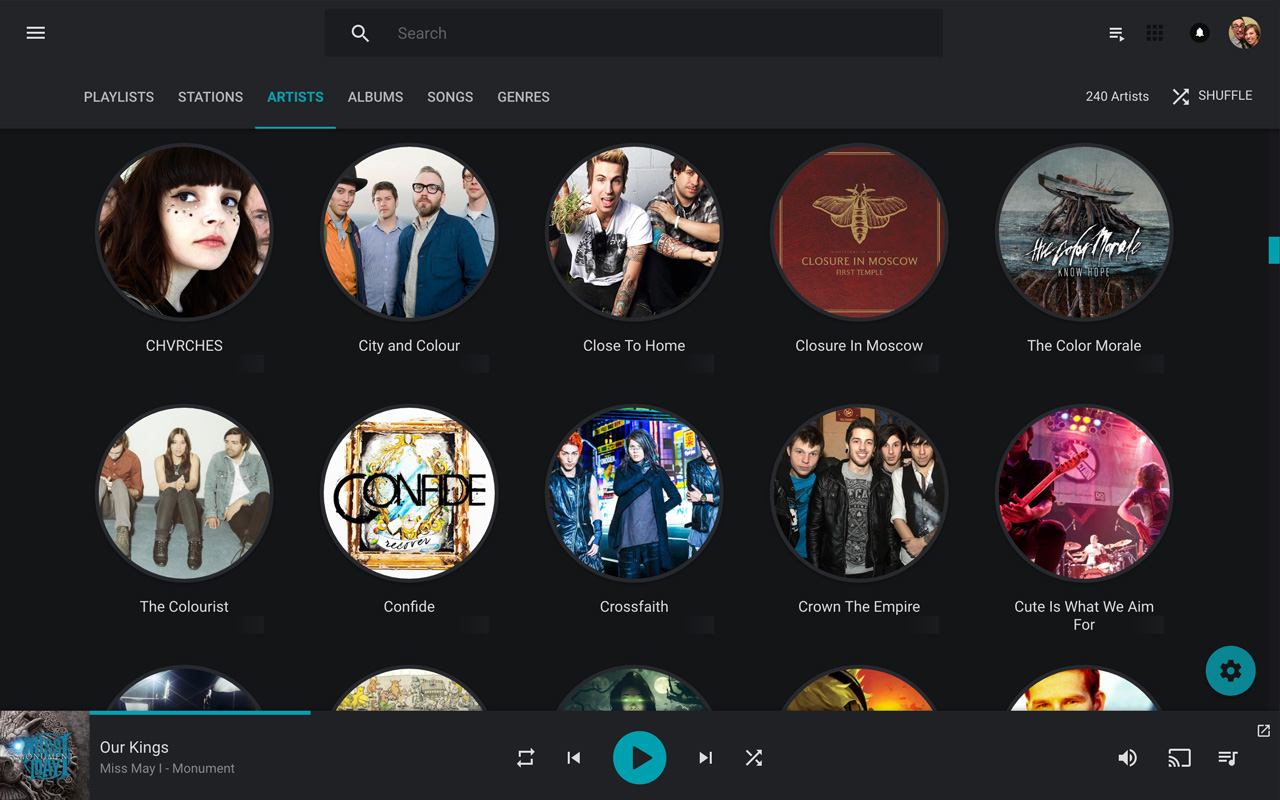
Task: Select the Artists tab
Action: coord(295,97)
